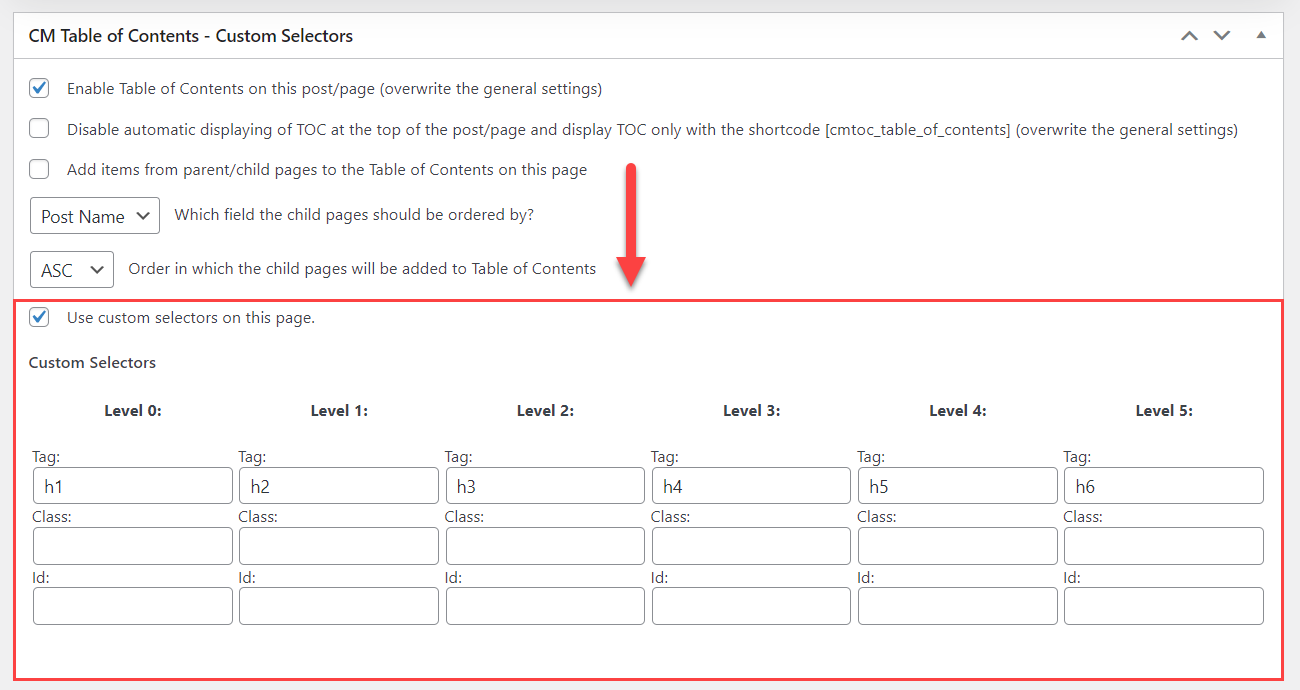
Task: Open the ASC order dropdown
Action: point(72,270)
